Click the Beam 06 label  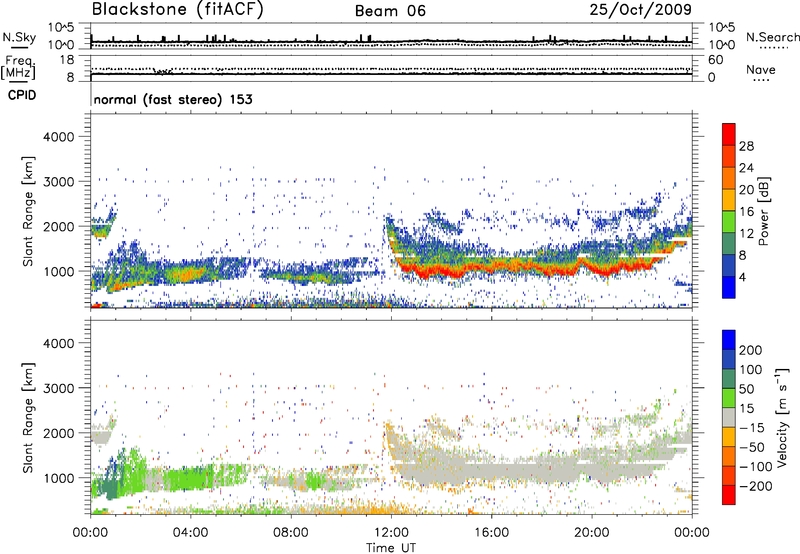coord(390,11)
